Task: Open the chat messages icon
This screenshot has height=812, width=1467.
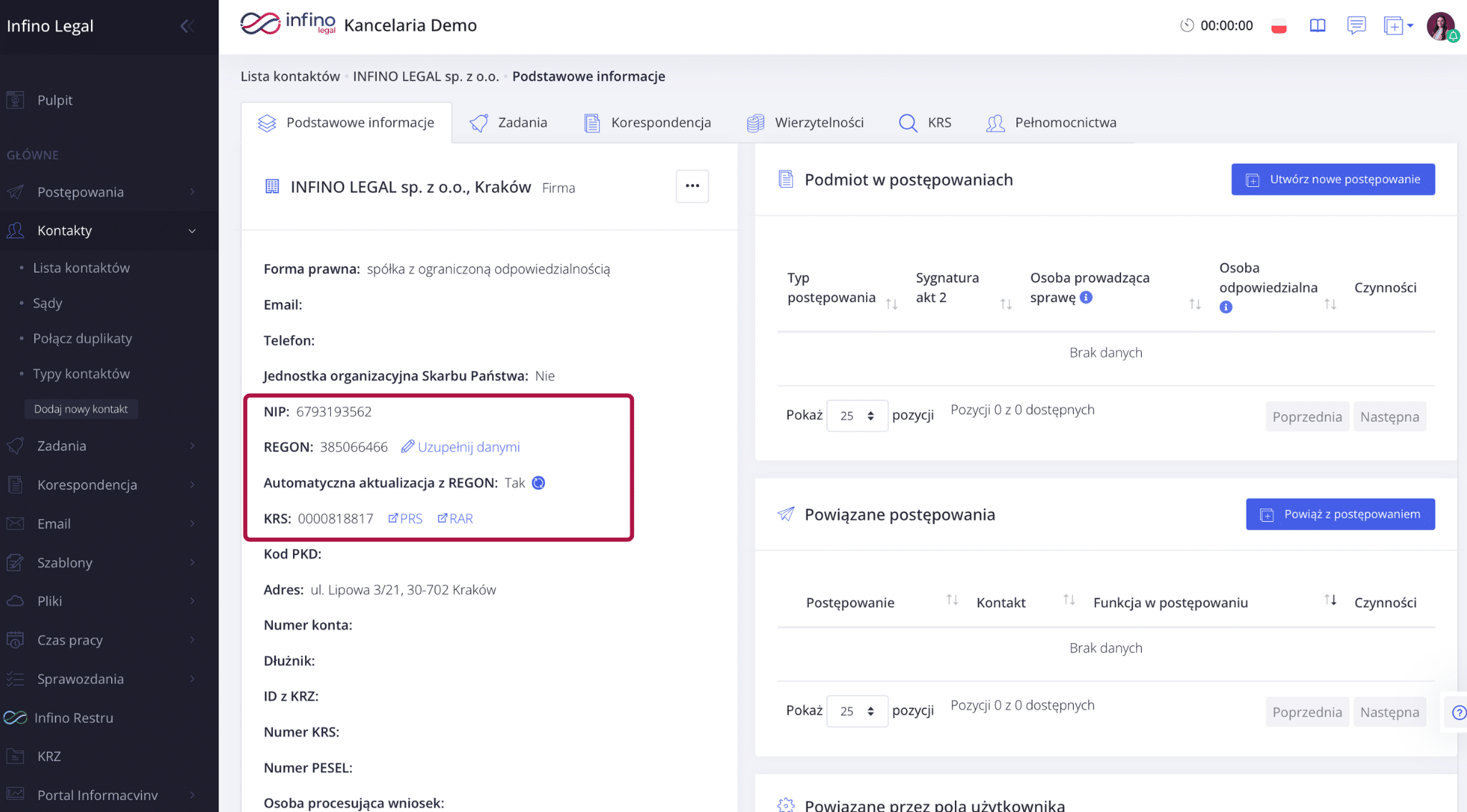Action: [1356, 26]
